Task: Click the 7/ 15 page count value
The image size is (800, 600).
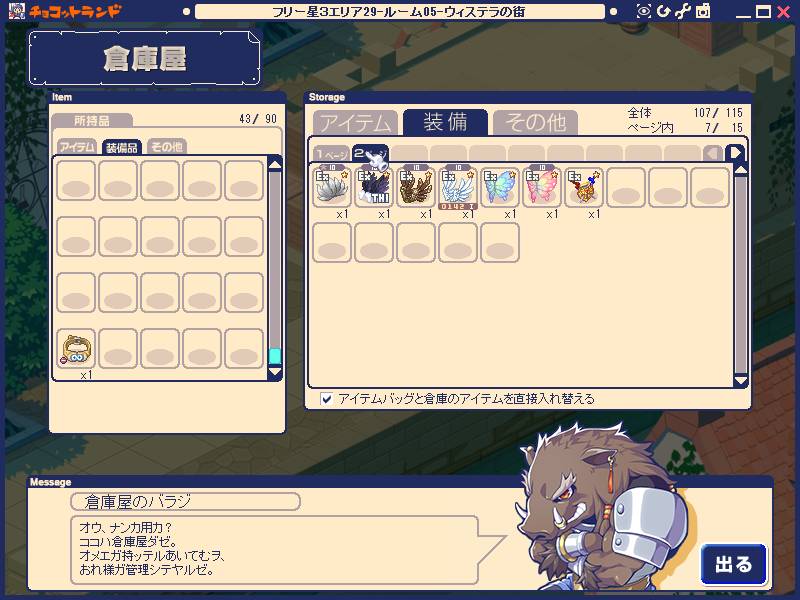Action: pyautogui.click(x=724, y=128)
